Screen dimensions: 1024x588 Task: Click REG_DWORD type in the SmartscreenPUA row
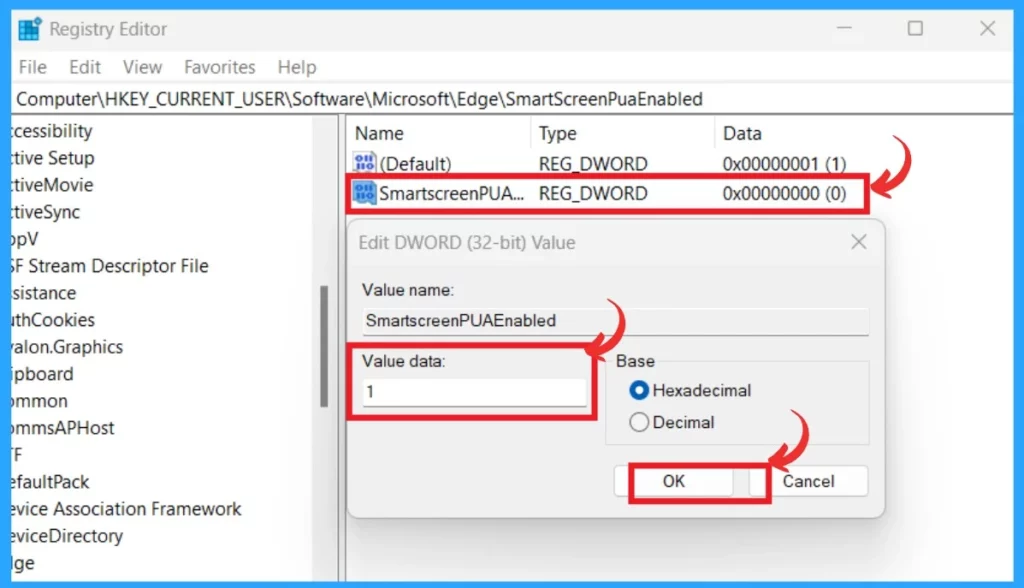[x=593, y=193]
